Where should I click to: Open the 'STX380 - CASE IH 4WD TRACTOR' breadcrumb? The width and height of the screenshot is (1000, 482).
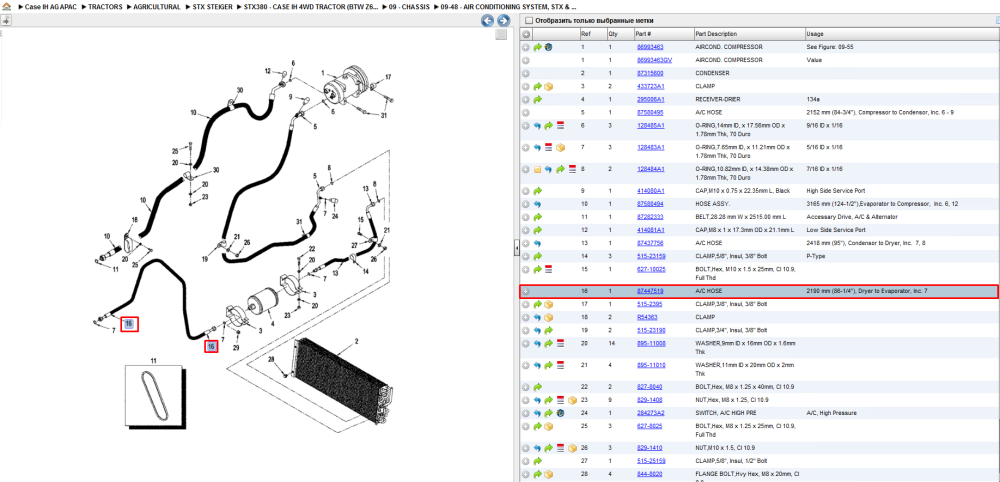311,6
